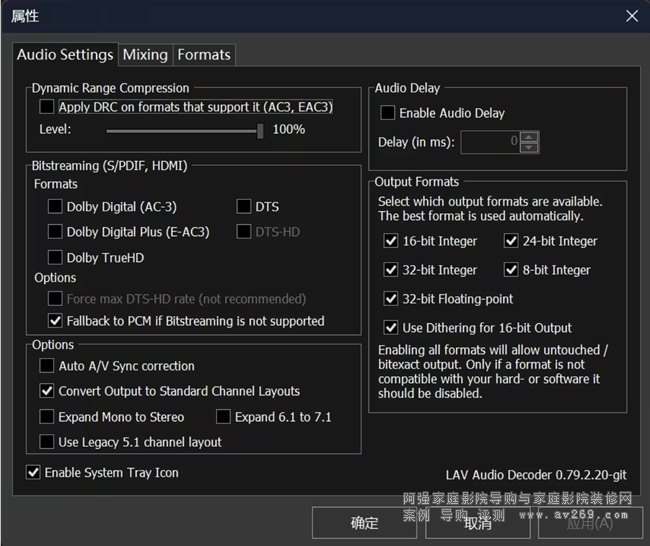Viewport: 650px width, 546px height.
Task: Enable Apply DRC on supported formats
Action: coord(47,107)
